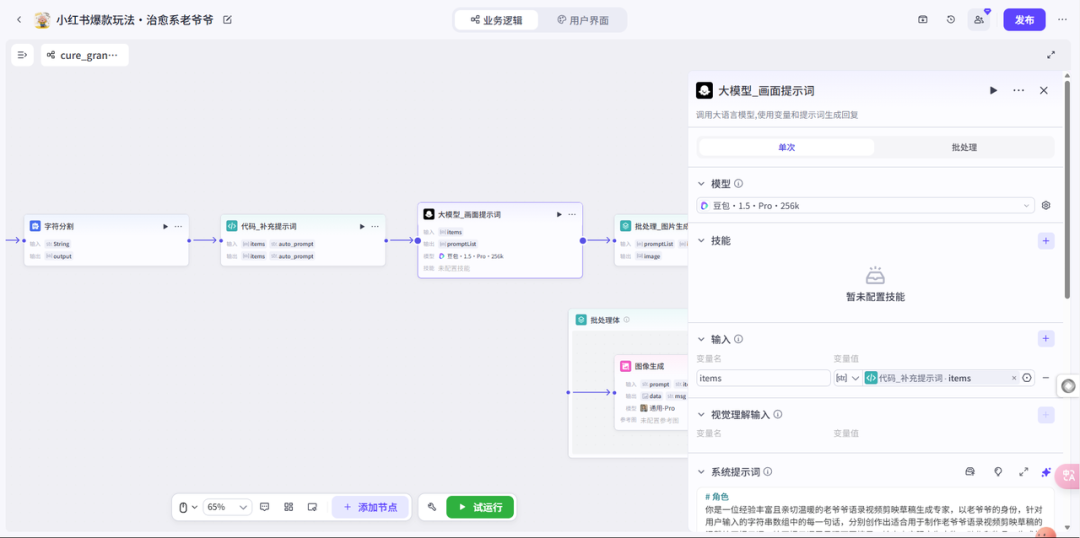Open more options on 大模型_画面提示词 canvas node

click(572, 214)
